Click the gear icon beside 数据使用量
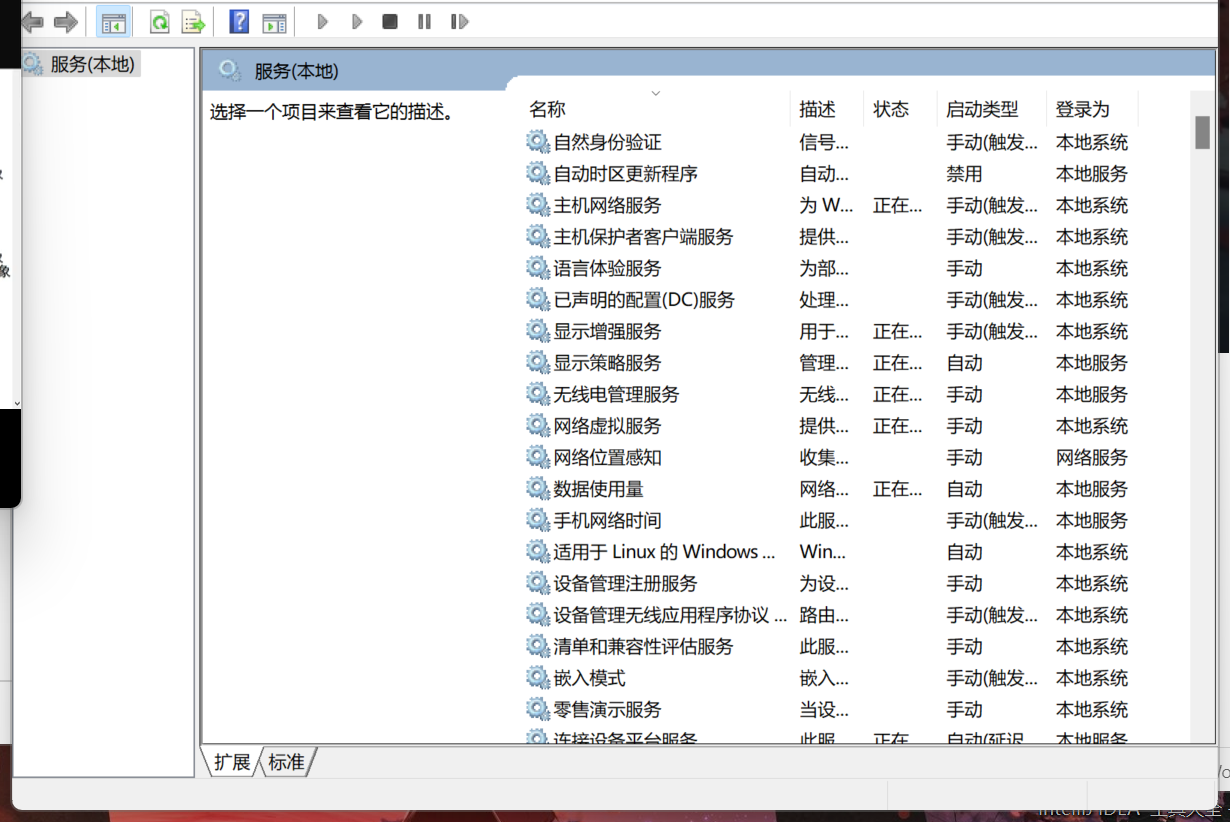 [x=538, y=489]
